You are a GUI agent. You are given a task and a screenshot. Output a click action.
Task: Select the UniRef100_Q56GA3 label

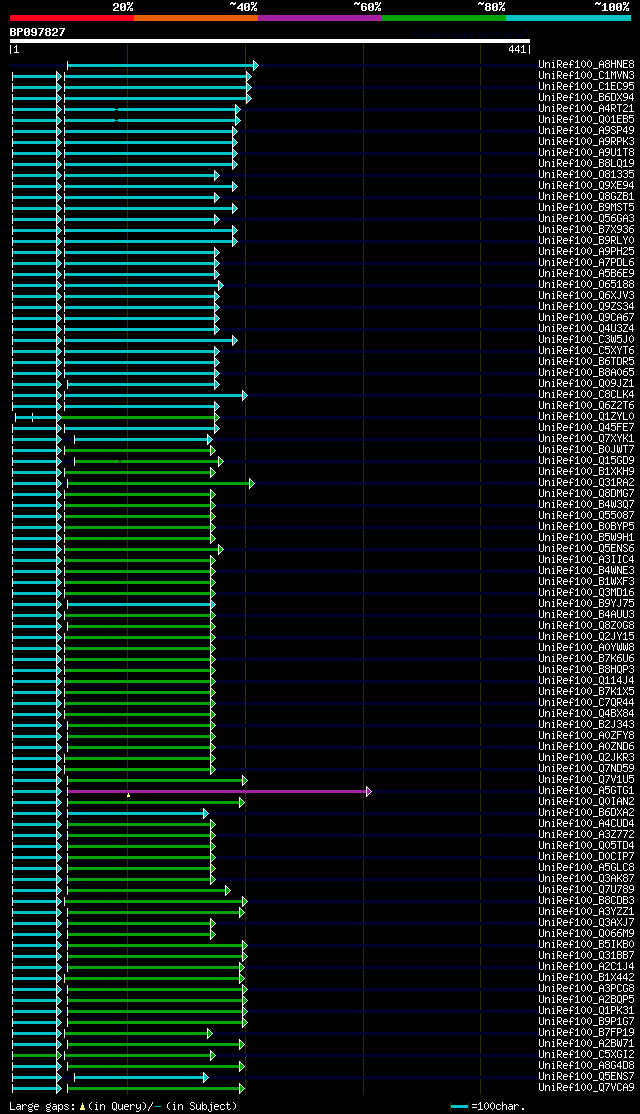587,219
